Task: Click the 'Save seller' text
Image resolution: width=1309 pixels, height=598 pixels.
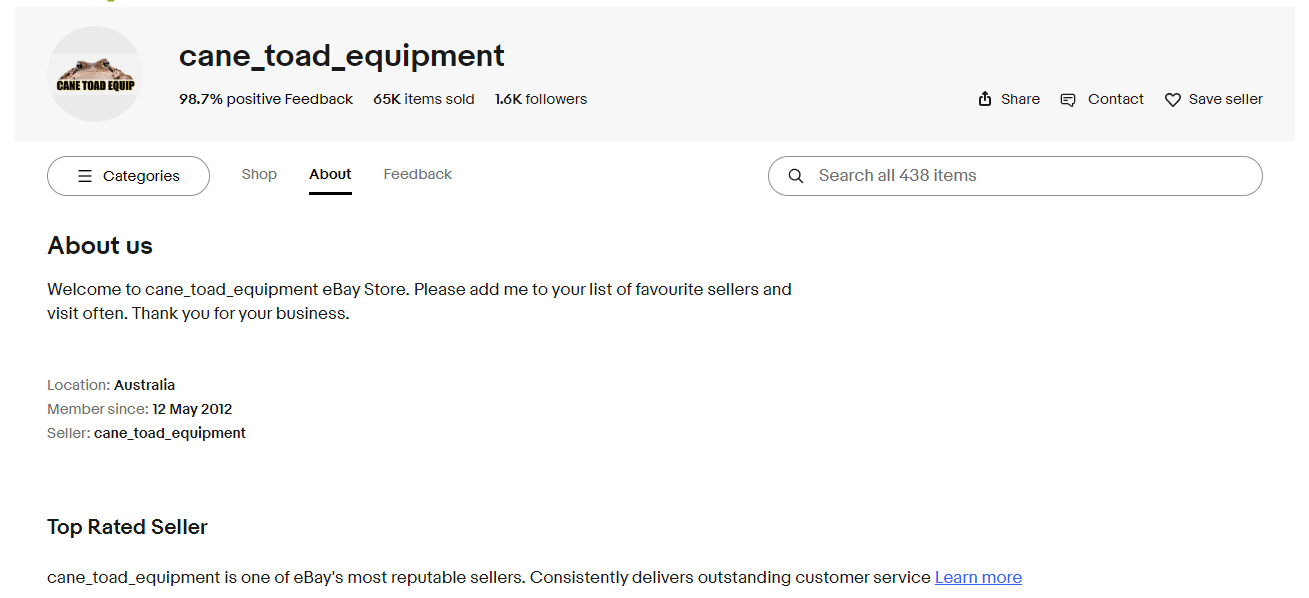Action: pos(1225,99)
